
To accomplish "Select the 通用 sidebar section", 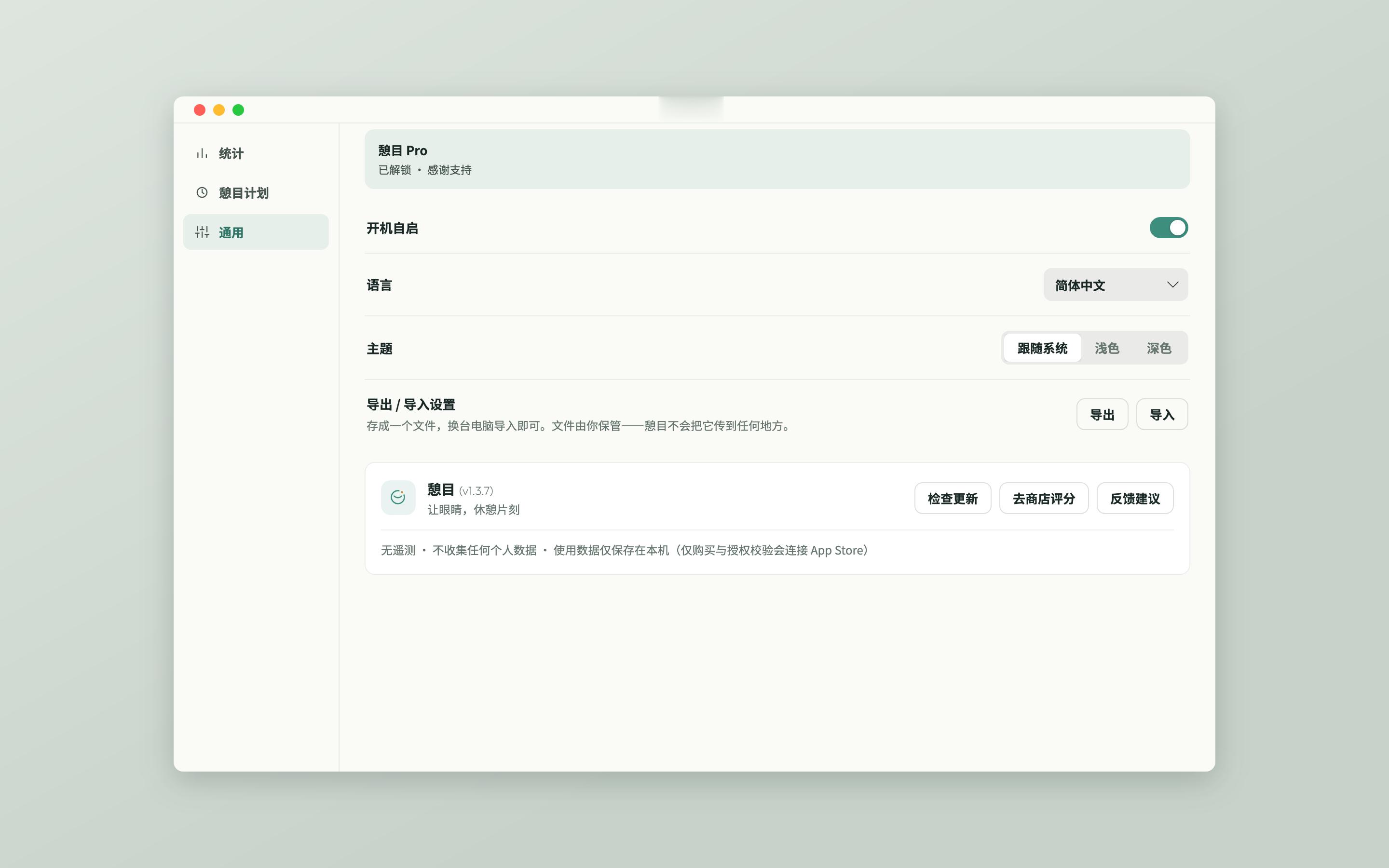I will pyautogui.click(x=256, y=232).
